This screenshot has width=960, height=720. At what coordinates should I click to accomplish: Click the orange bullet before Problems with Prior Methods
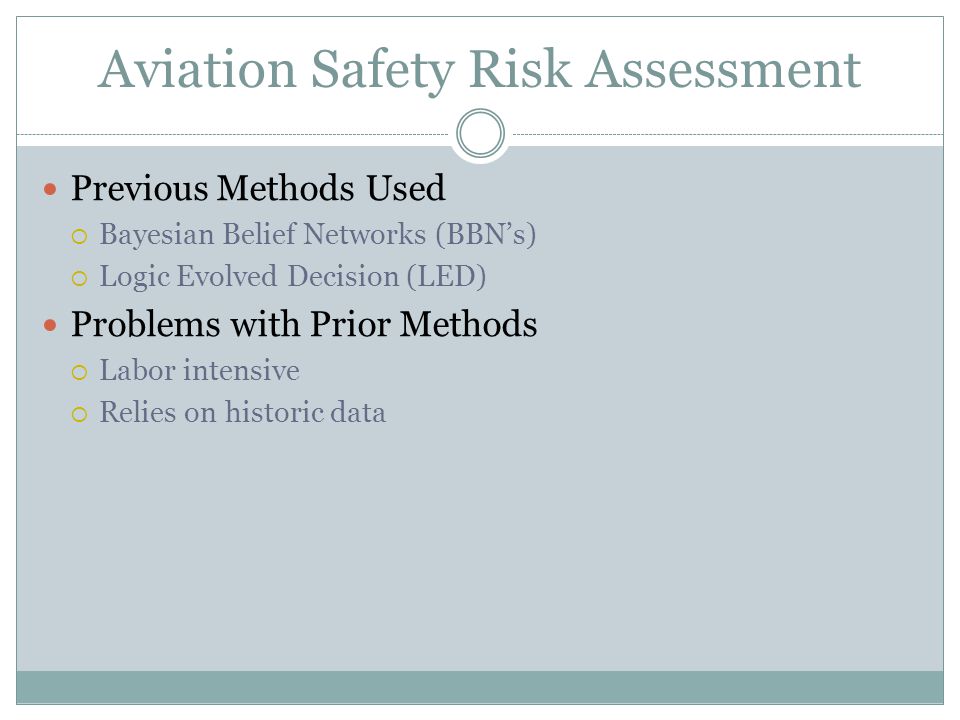[50, 325]
